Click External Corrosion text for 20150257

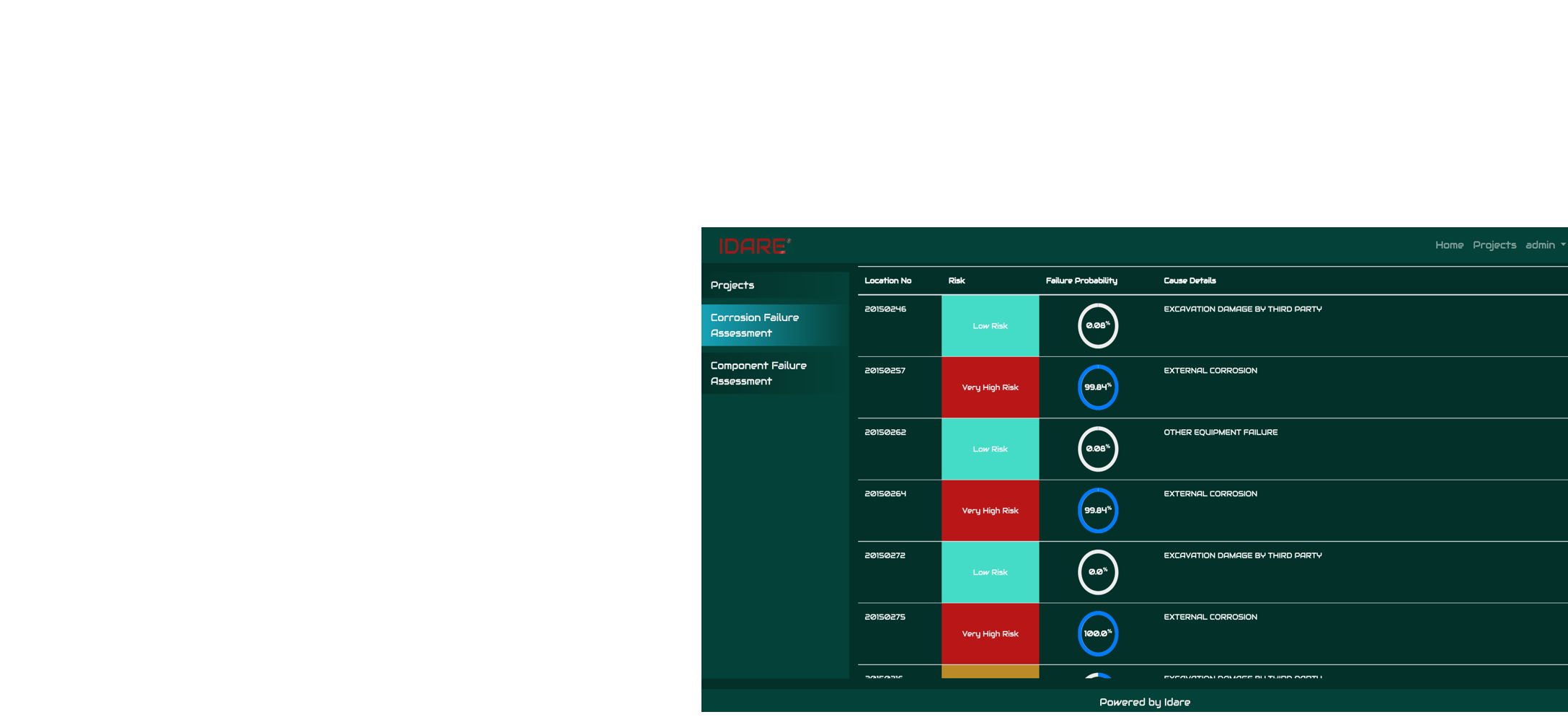[1210, 371]
